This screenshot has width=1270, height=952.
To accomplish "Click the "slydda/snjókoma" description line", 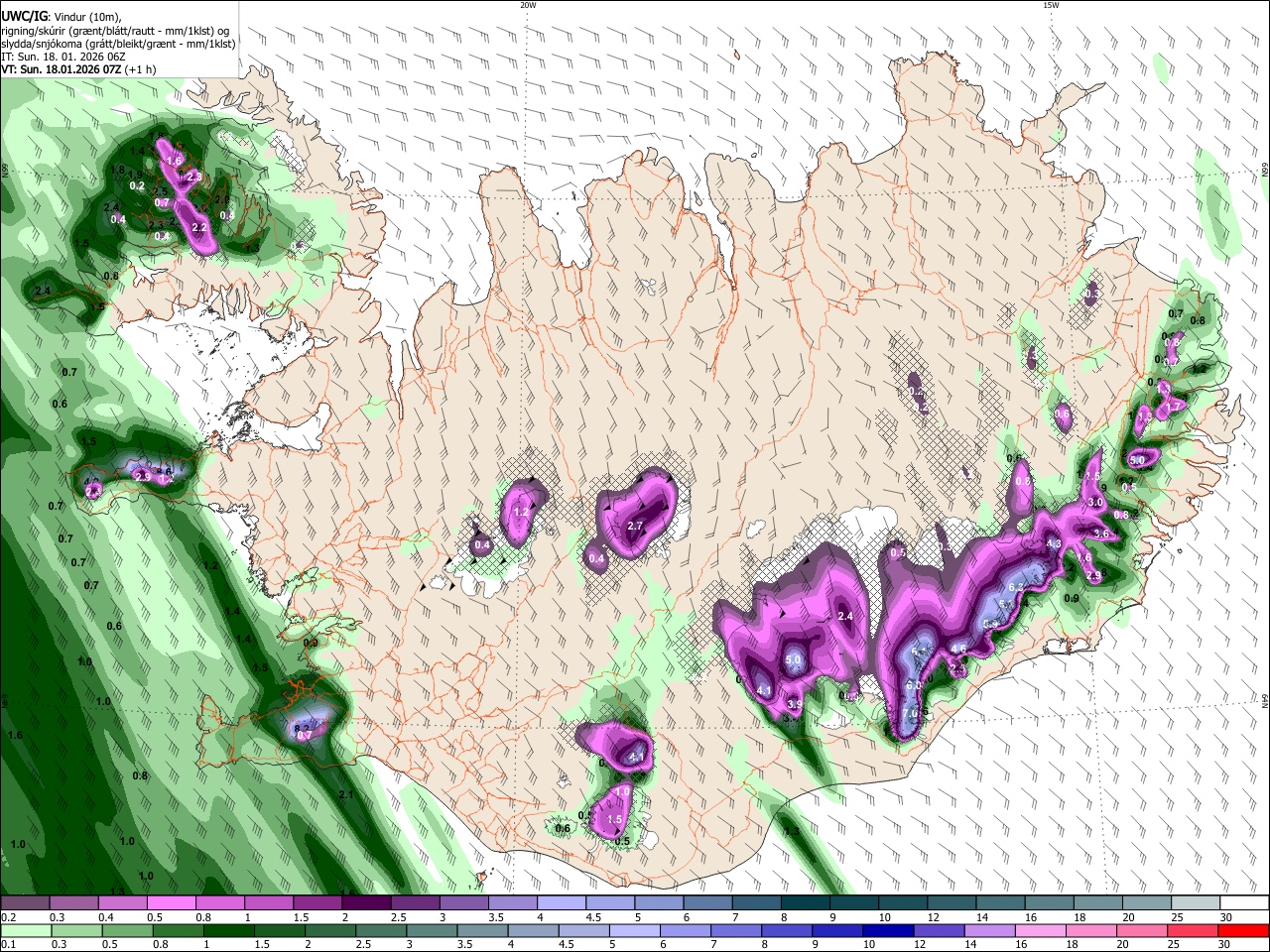I will tap(118, 44).
